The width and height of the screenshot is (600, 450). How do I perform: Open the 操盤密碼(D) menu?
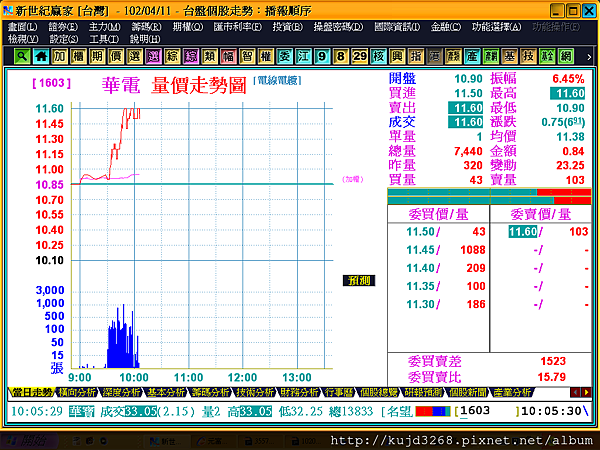(338, 27)
